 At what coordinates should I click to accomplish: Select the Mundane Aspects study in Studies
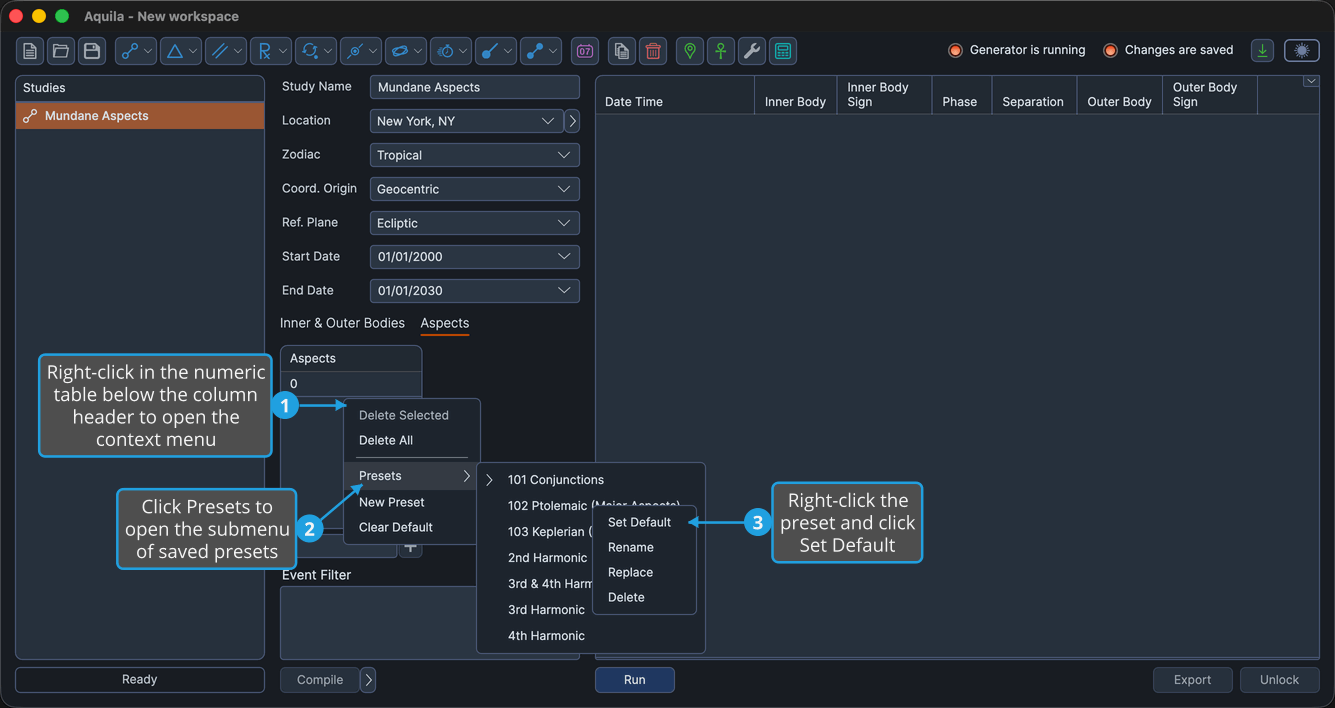(x=140, y=116)
